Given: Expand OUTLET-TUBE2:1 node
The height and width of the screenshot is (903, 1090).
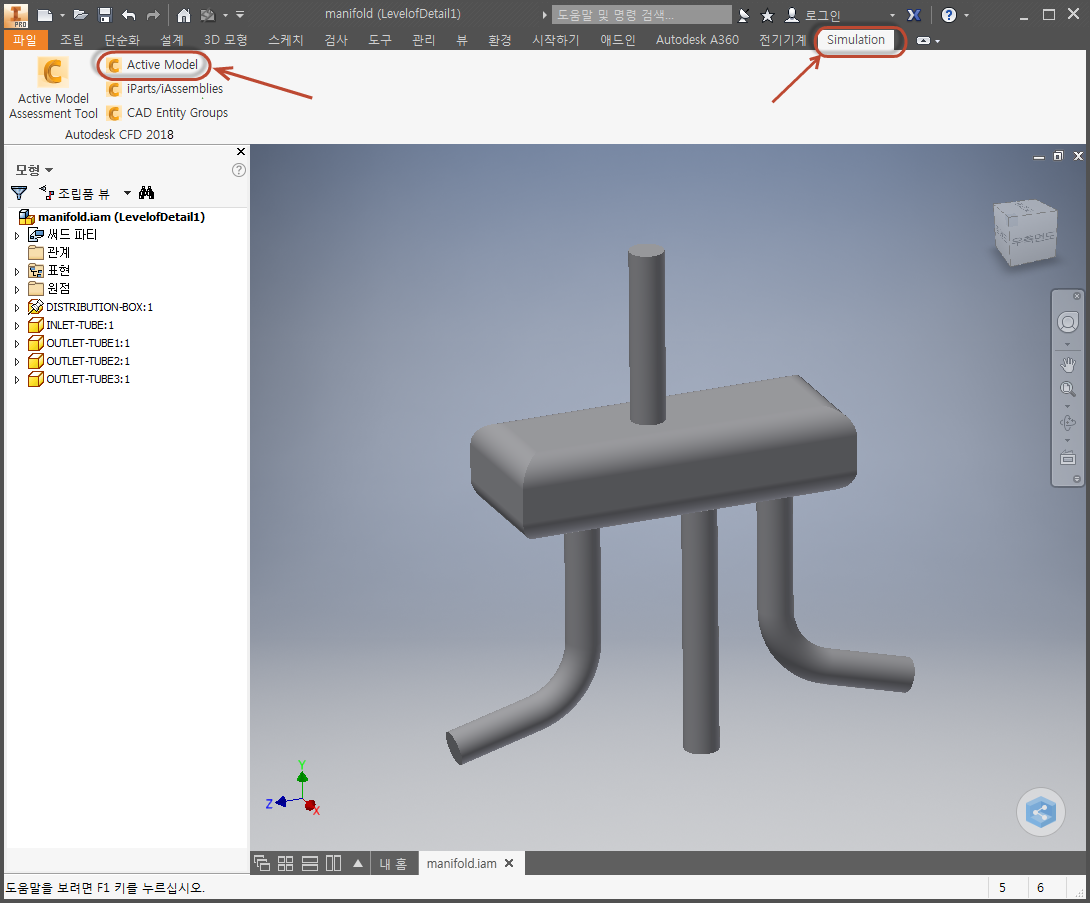Looking at the screenshot, I should (x=17, y=361).
